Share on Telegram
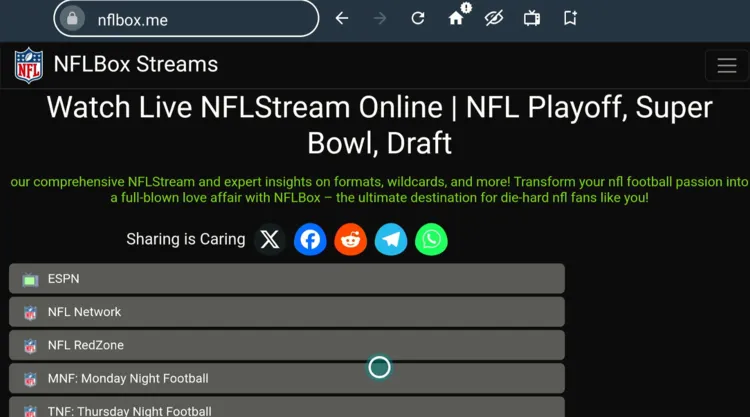 pyautogui.click(x=391, y=239)
